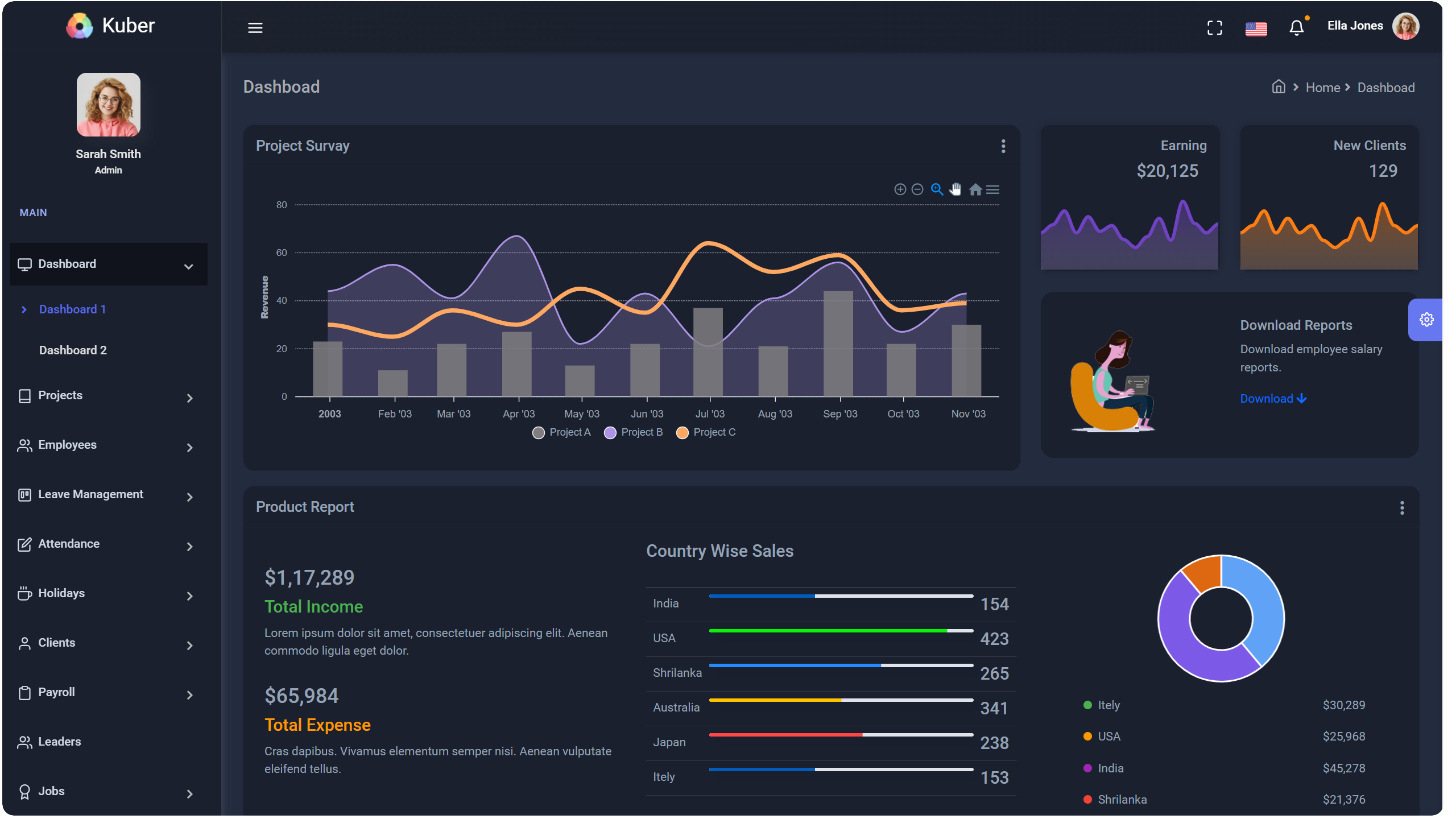Click the USA sales progress bar
The height and width of the screenshot is (819, 1456).
(x=841, y=631)
